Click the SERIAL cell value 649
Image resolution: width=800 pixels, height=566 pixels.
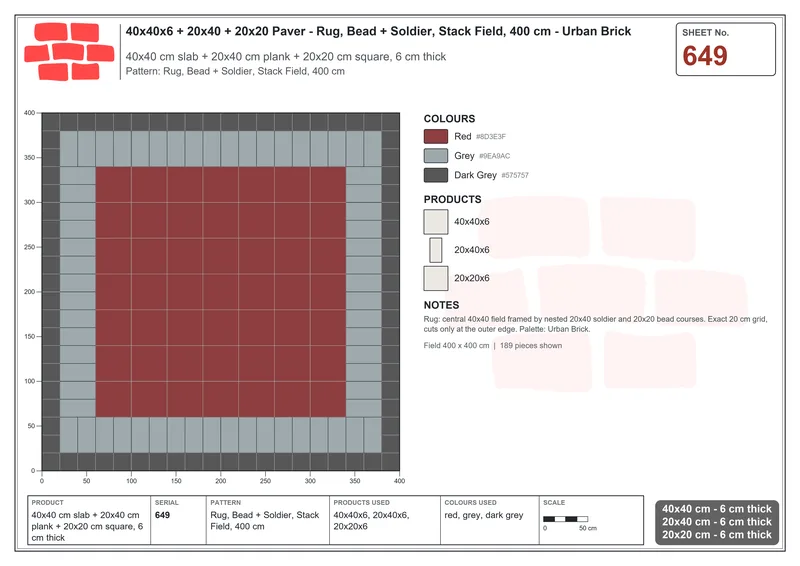pyautogui.click(x=162, y=515)
